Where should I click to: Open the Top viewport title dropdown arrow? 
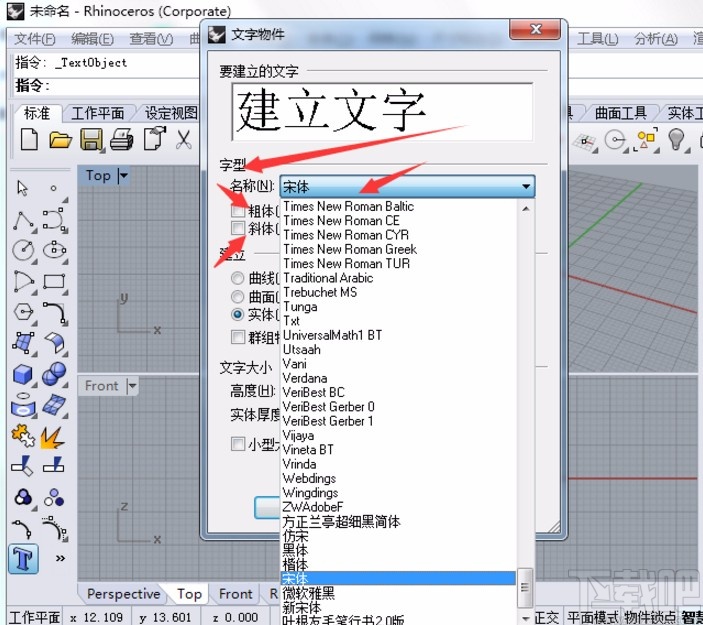(123, 175)
